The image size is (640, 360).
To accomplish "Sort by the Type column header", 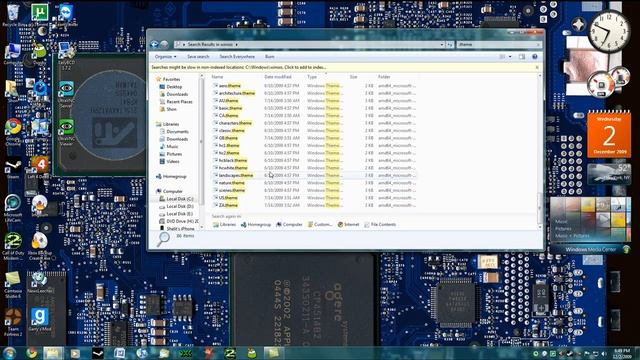I will (312, 77).
